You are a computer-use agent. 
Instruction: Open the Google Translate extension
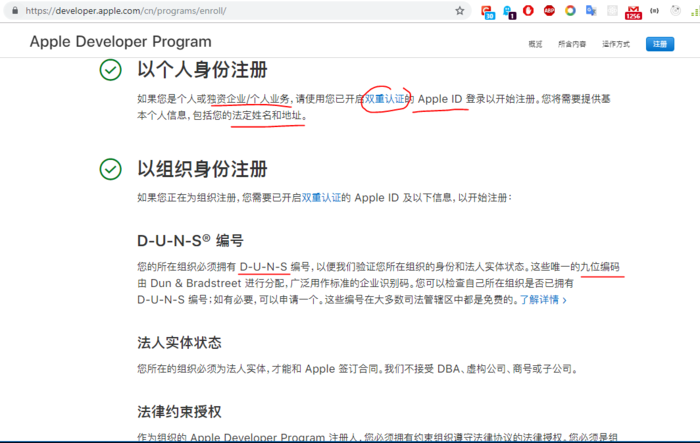point(591,10)
